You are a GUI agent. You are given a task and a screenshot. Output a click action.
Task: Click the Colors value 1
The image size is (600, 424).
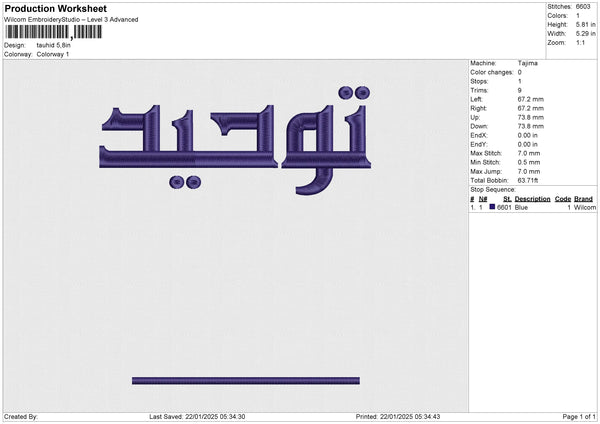578,16
